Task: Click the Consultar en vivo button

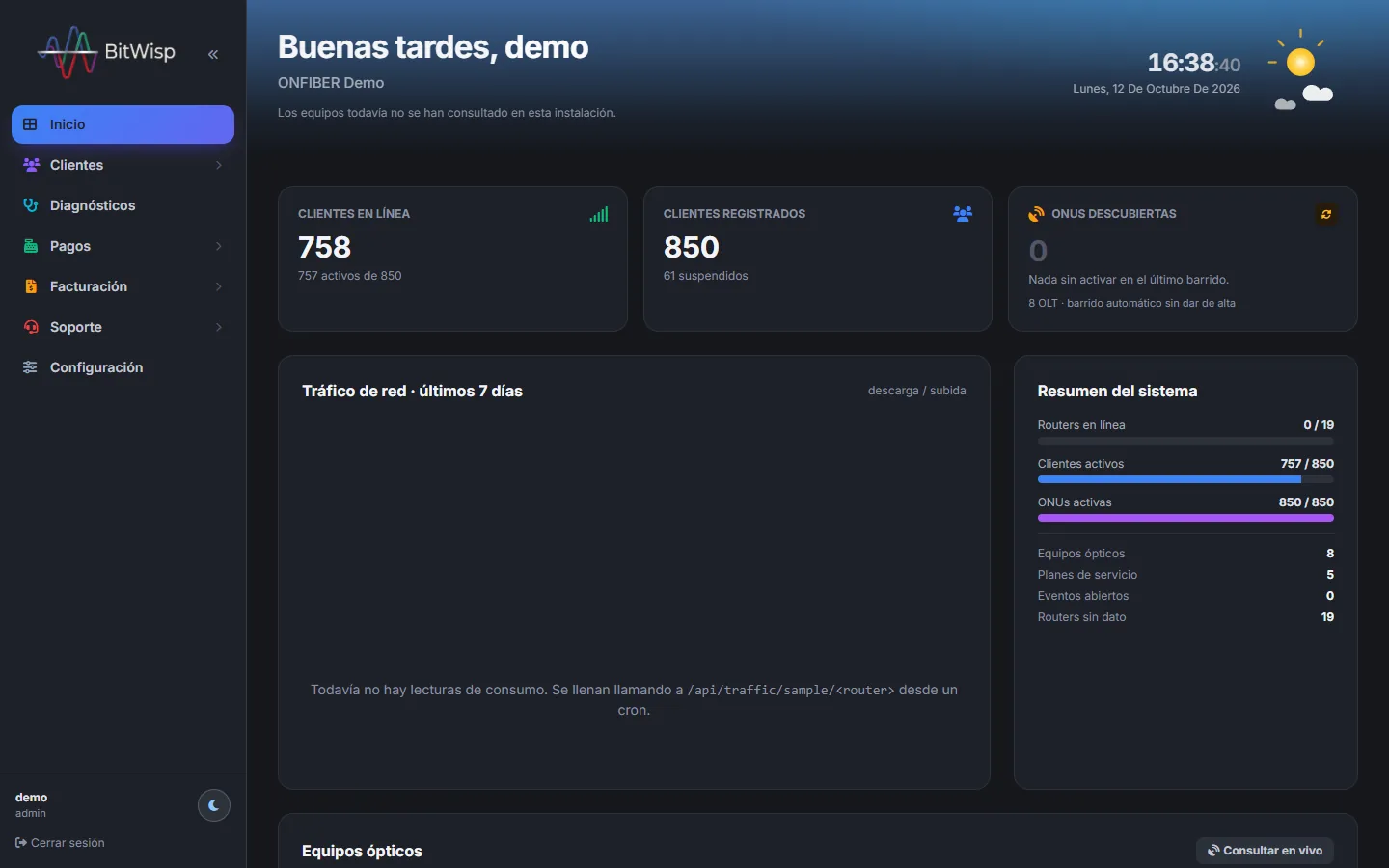Action: [1265, 851]
